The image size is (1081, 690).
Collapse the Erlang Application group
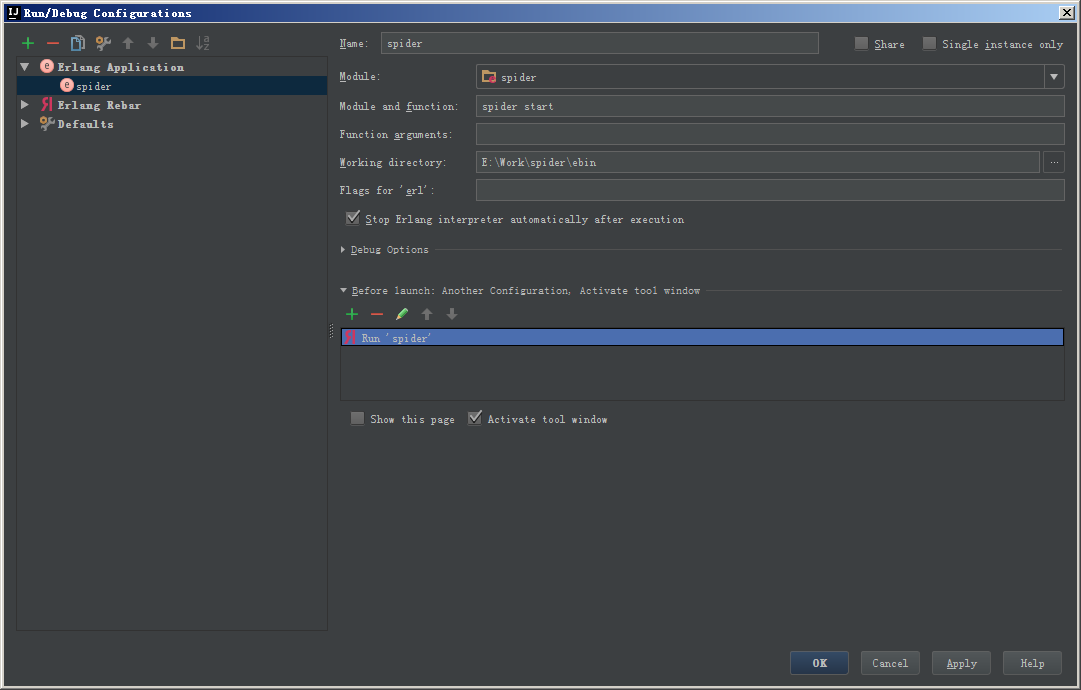point(24,66)
